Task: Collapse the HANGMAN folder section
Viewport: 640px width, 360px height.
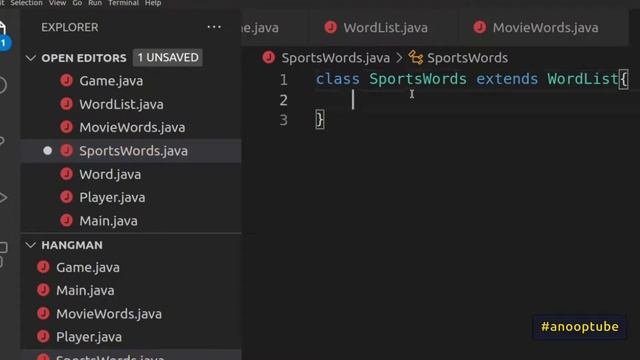Action: 31,245
